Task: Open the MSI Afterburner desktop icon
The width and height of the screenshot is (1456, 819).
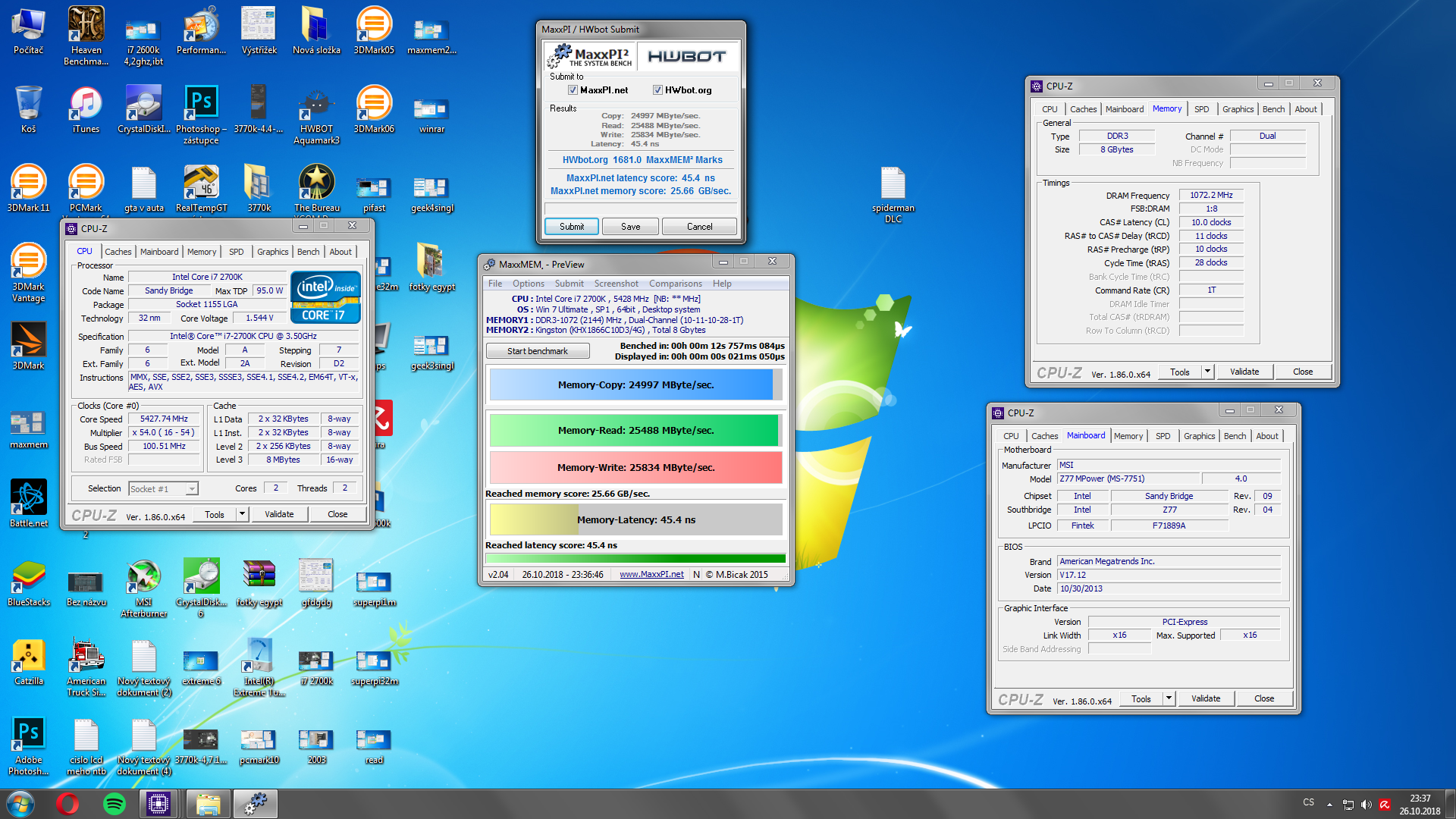Action: [143, 588]
